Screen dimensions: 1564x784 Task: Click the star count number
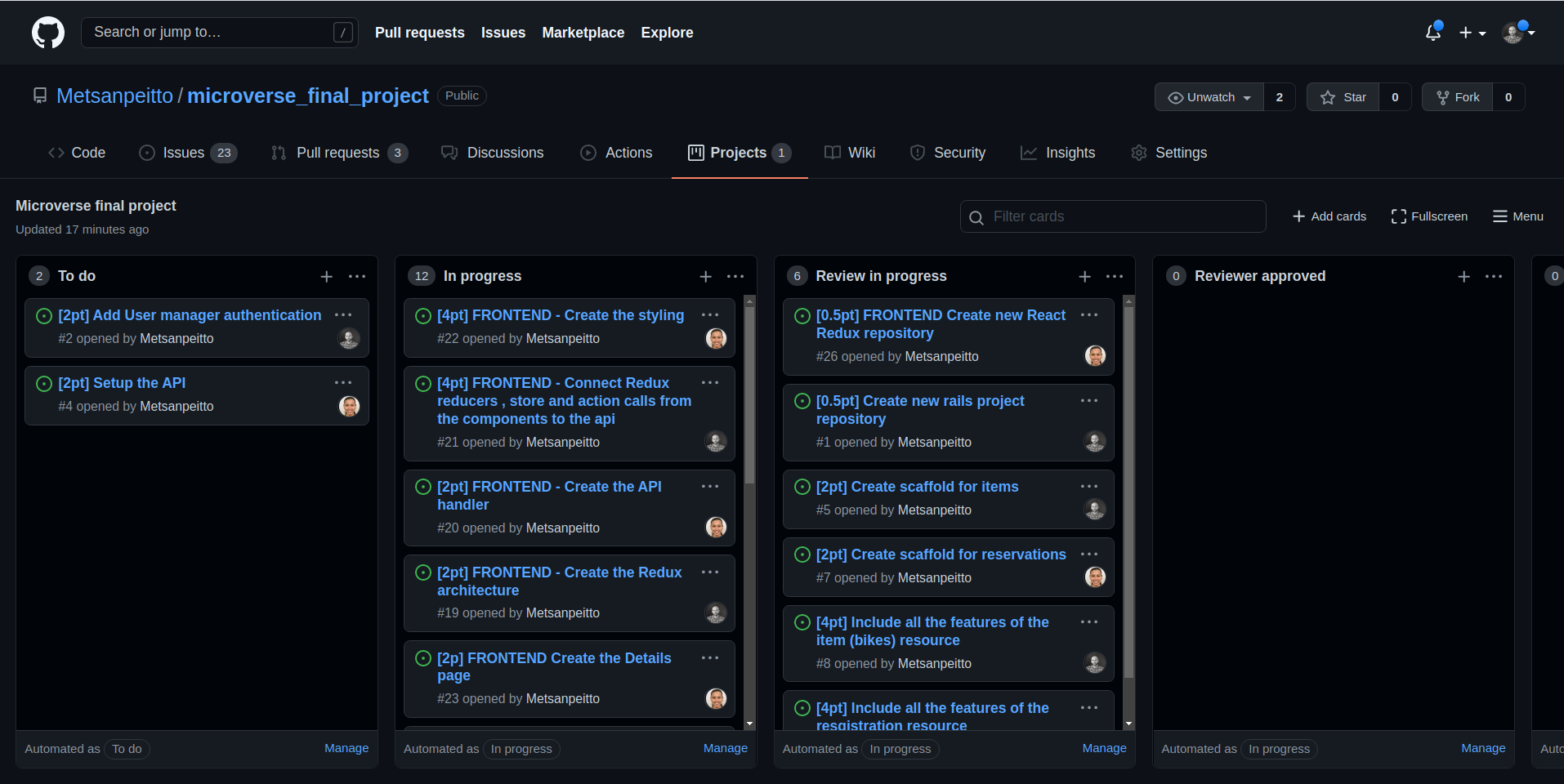pyautogui.click(x=1395, y=97)
